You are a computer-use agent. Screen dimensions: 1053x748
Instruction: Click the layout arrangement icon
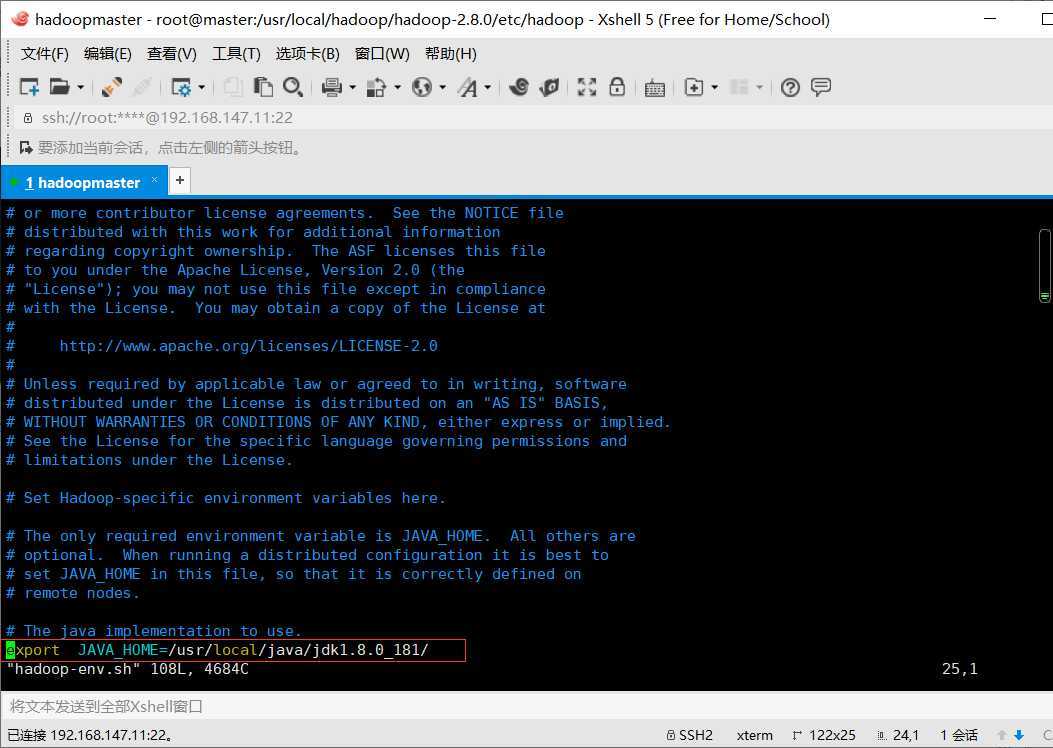pyautogui.click(x=739, y=87)
